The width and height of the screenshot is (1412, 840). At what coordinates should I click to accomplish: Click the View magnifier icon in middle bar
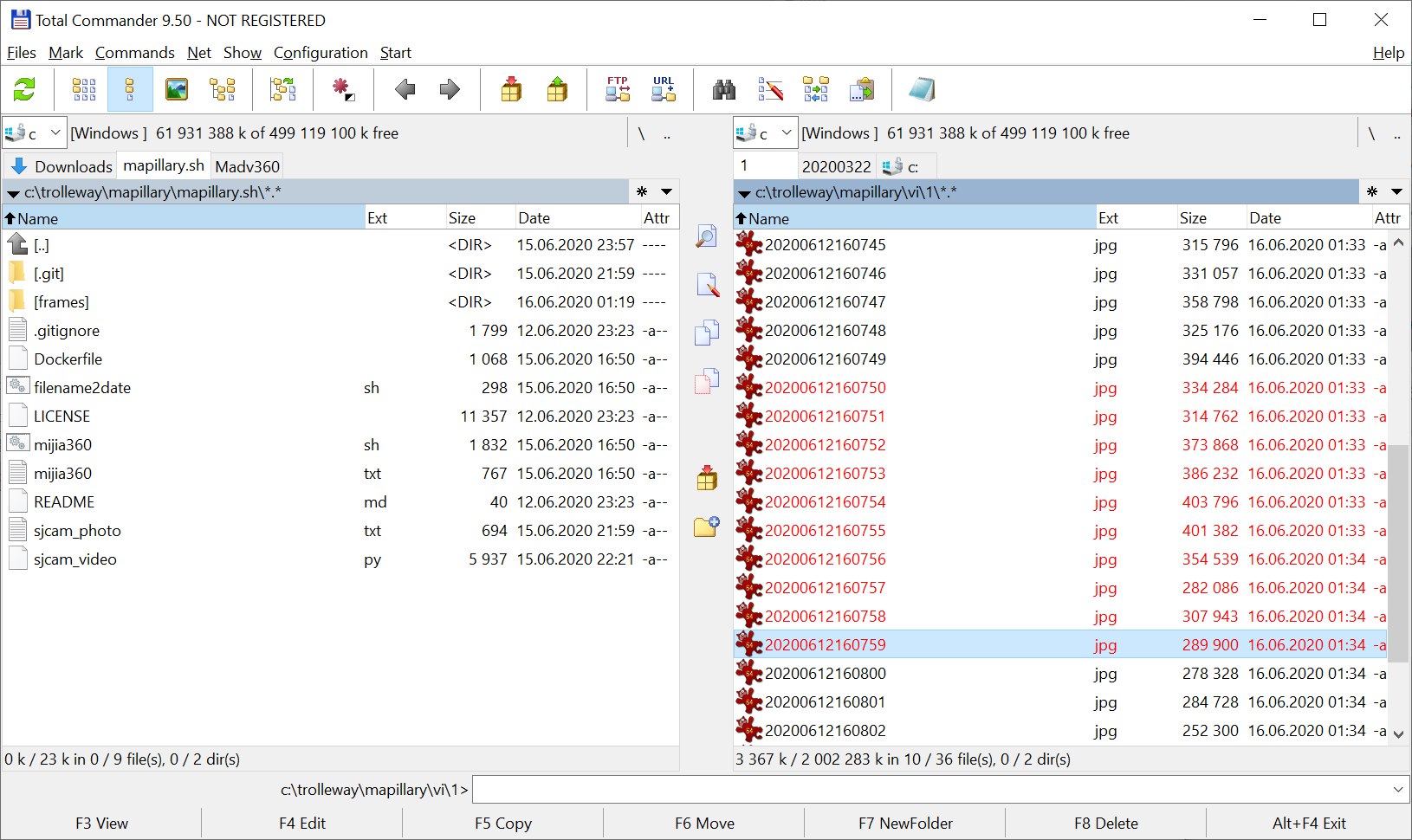[x=707, y=236]
